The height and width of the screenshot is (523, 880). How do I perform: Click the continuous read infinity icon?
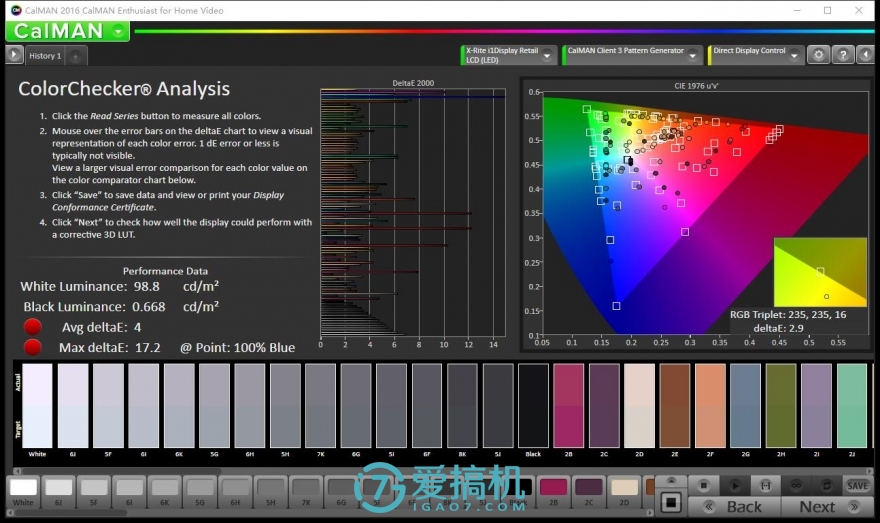click(x=796, y=485)
